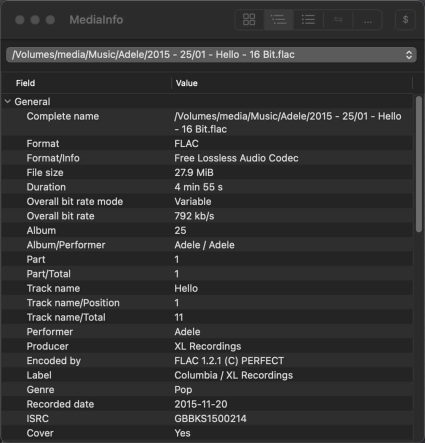Click the '2015-11-20' recorded date value
425x443 pixels.
pos(201,404)
